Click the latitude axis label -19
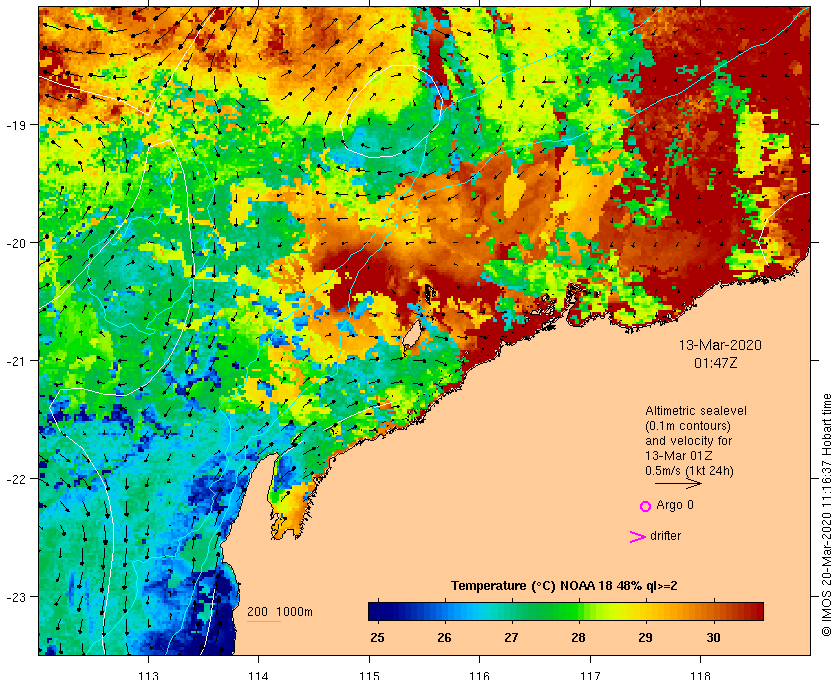This screenshot has height=680, width=840. 16,125
